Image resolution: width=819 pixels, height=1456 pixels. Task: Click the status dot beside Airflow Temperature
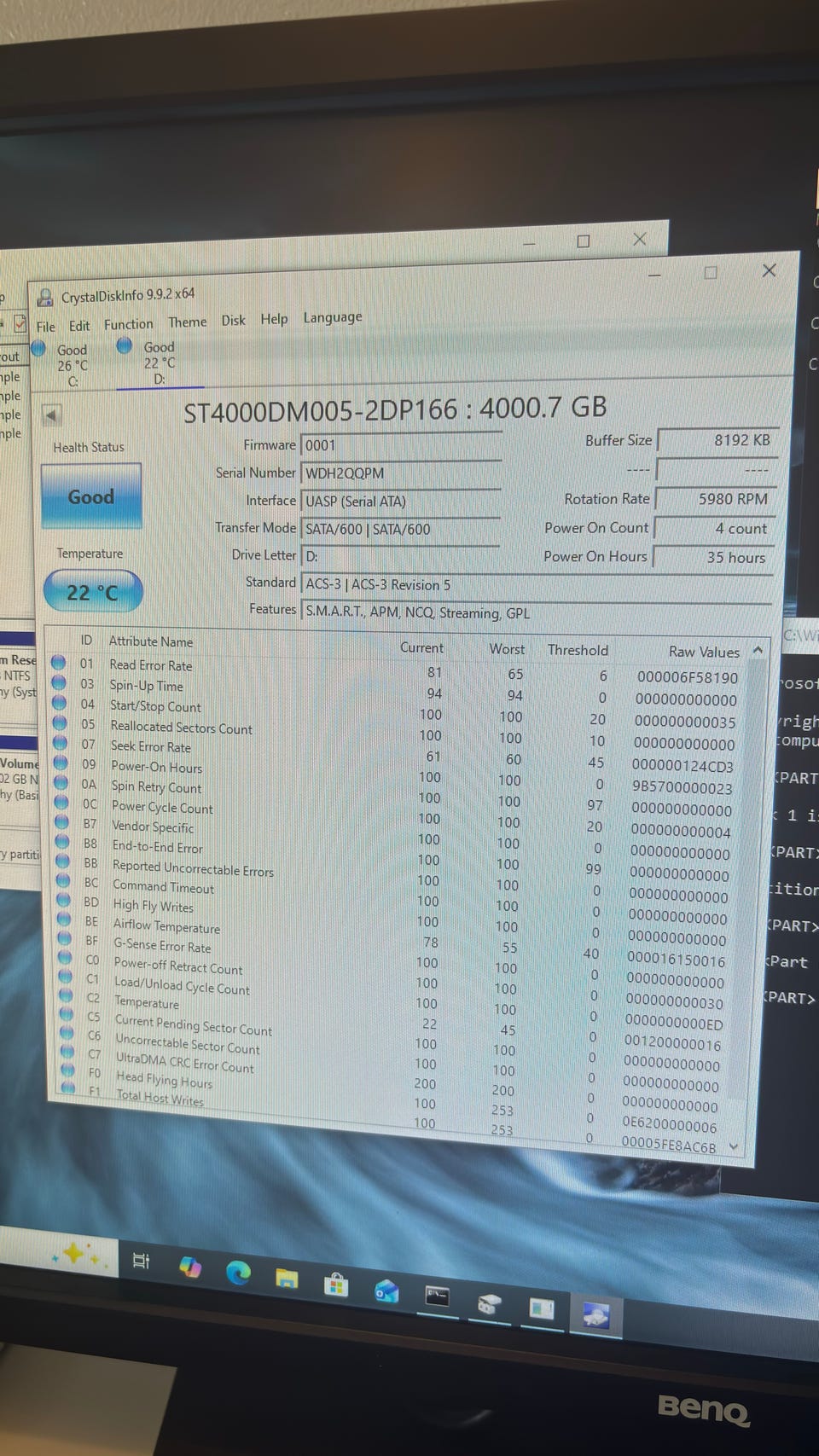point(64,920)
